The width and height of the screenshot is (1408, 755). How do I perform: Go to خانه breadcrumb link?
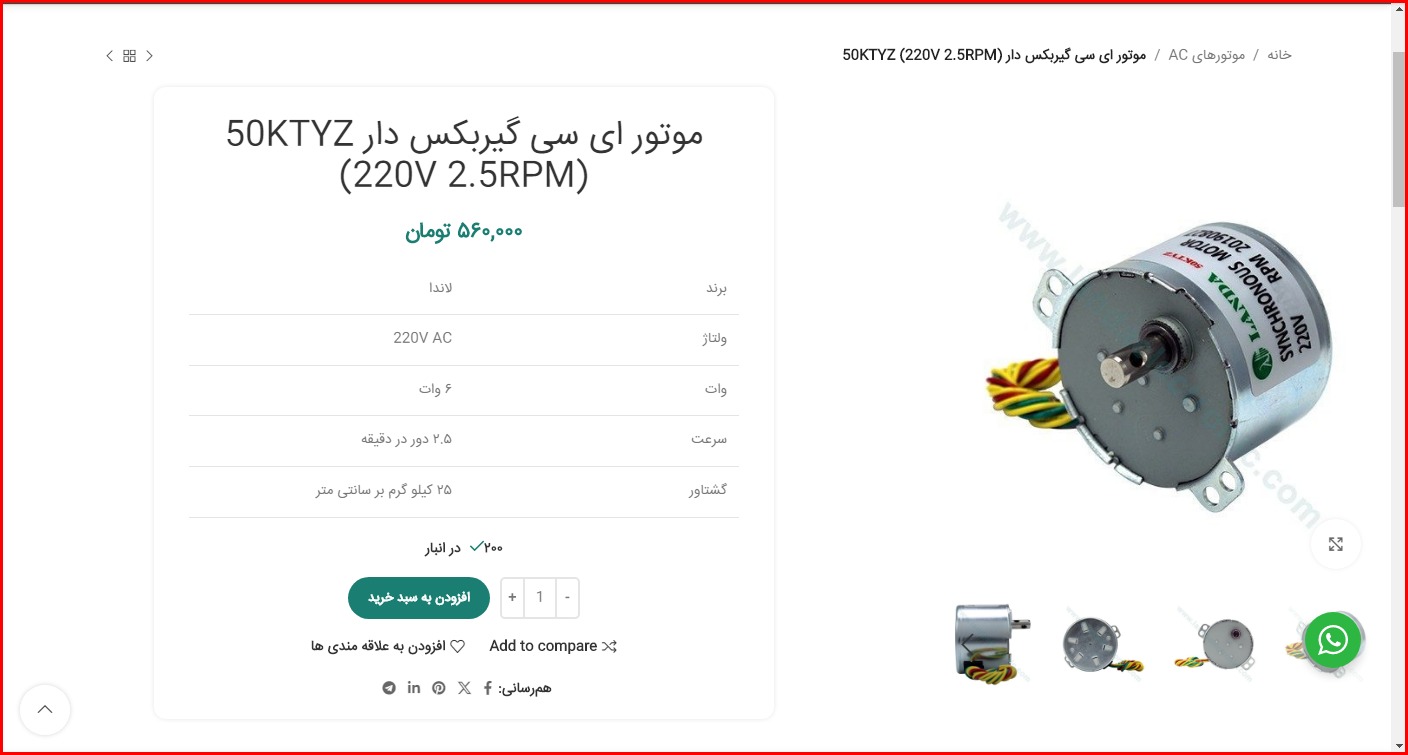pos(1279,55)
